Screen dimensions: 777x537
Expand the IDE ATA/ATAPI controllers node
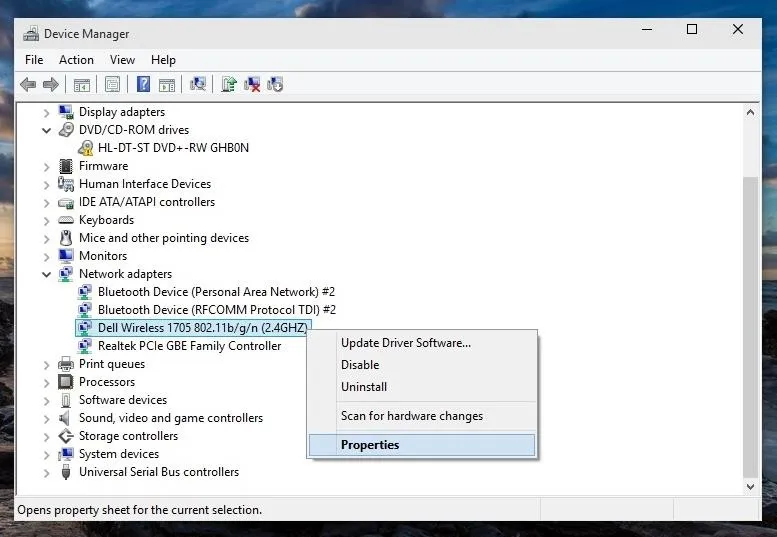coord(47,203)
